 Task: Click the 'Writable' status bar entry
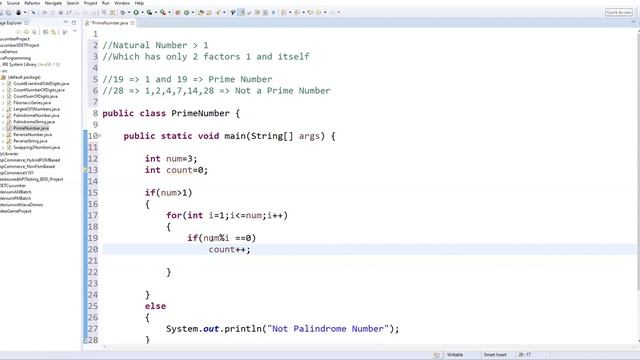(455, 355)
